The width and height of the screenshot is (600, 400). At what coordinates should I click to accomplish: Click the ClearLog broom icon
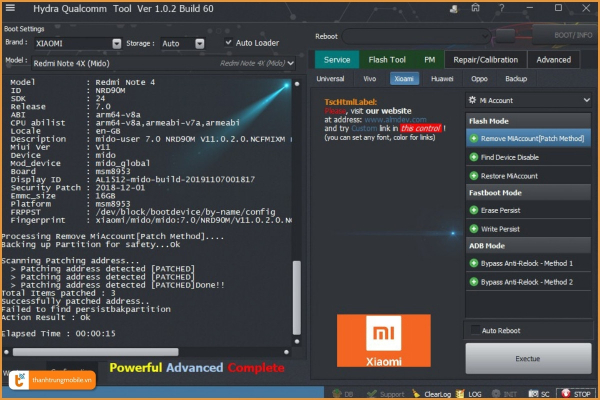click(x=415, y=394)
